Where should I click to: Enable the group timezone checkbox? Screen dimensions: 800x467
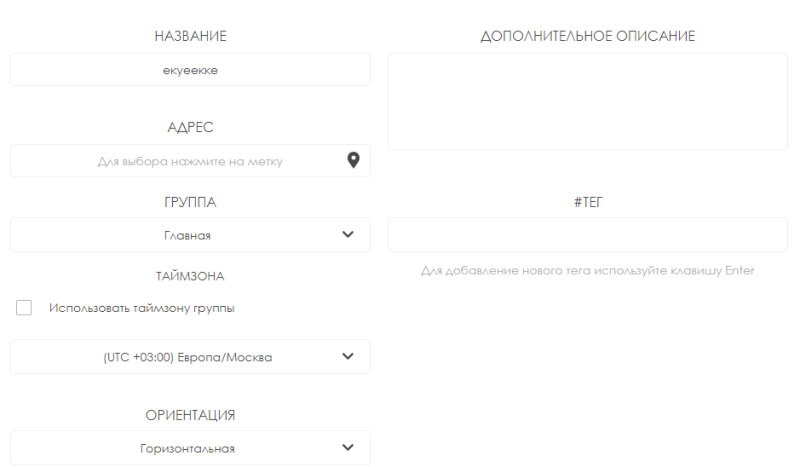click(24, 308)
